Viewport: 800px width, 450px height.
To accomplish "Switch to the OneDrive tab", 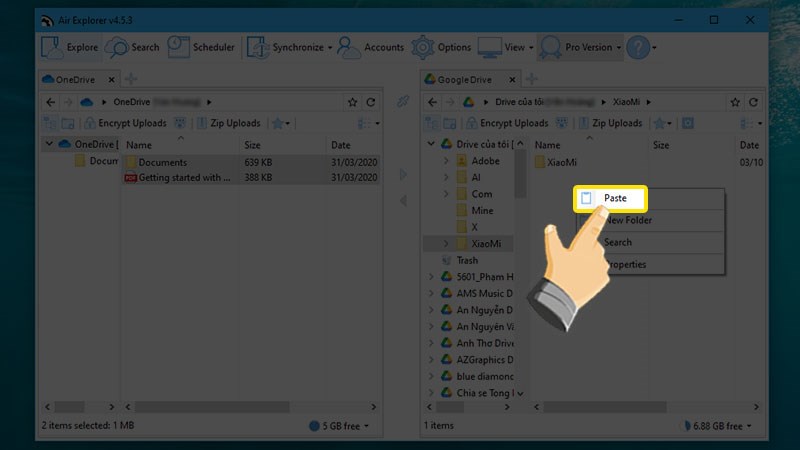I will (74, 80).
